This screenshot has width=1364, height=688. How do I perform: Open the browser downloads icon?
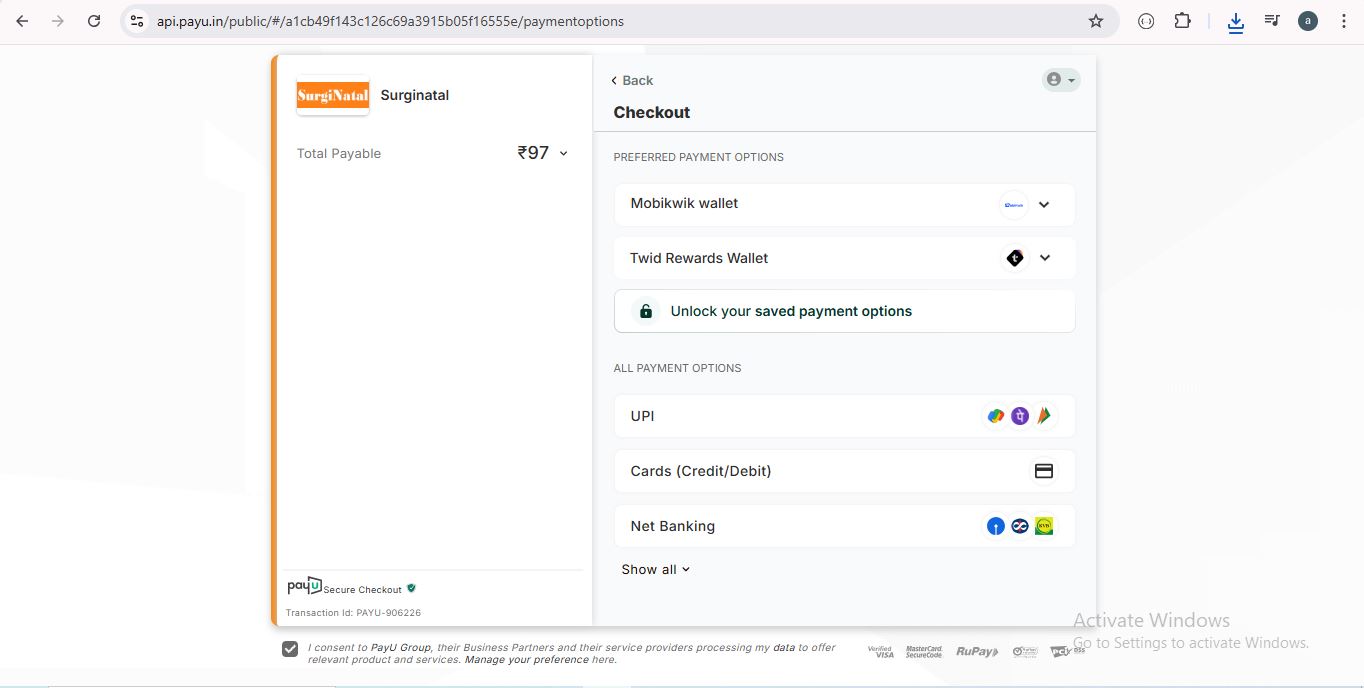pyautogui.click(x=1235, y=21)
